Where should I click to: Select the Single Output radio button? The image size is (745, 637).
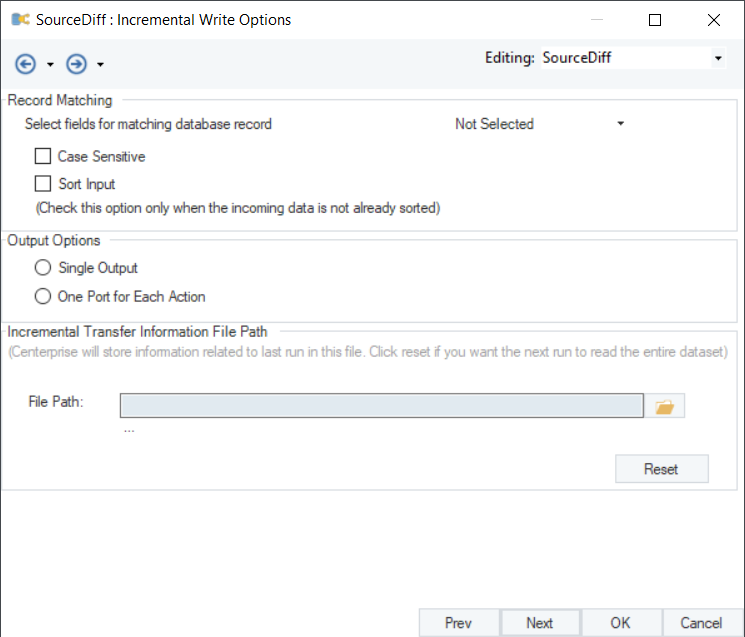point(42,268)
